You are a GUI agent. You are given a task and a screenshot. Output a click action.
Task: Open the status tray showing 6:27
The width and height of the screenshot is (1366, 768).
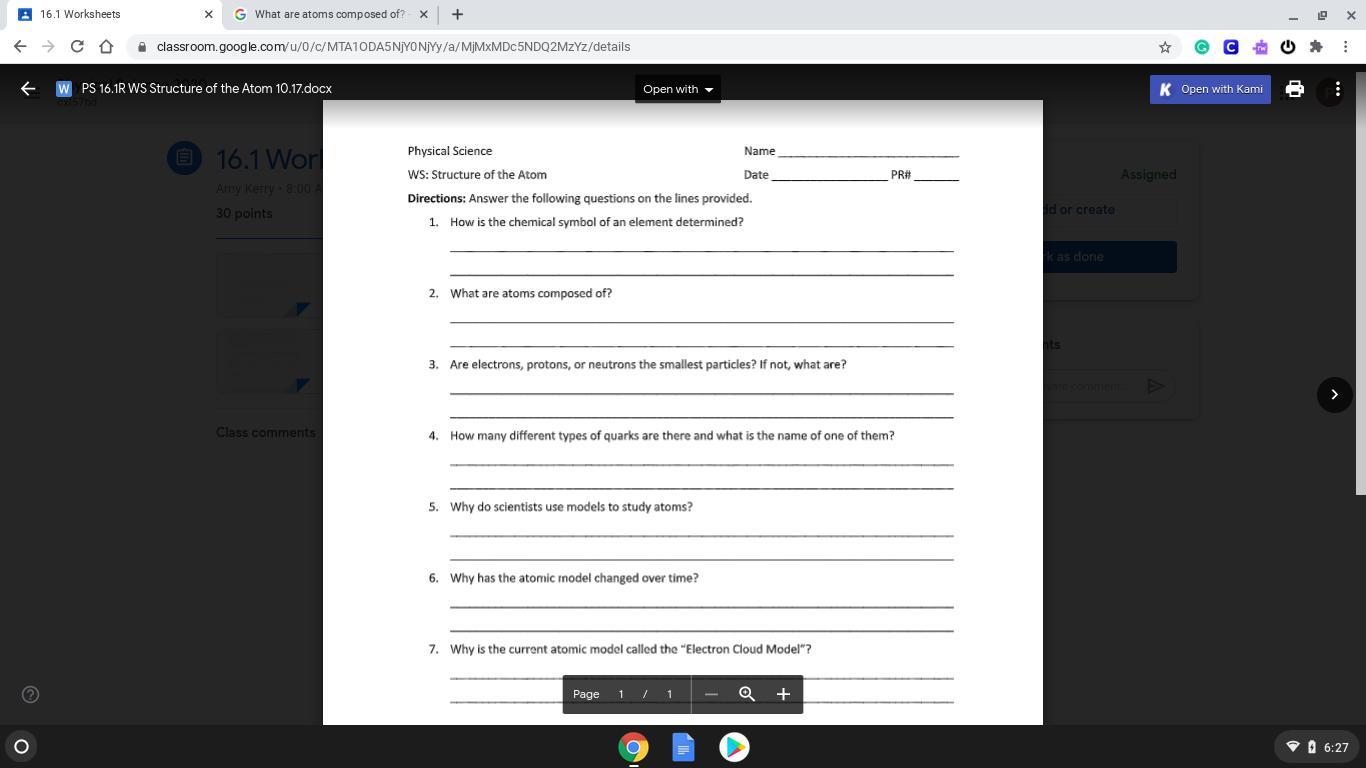click(1316, 747)
